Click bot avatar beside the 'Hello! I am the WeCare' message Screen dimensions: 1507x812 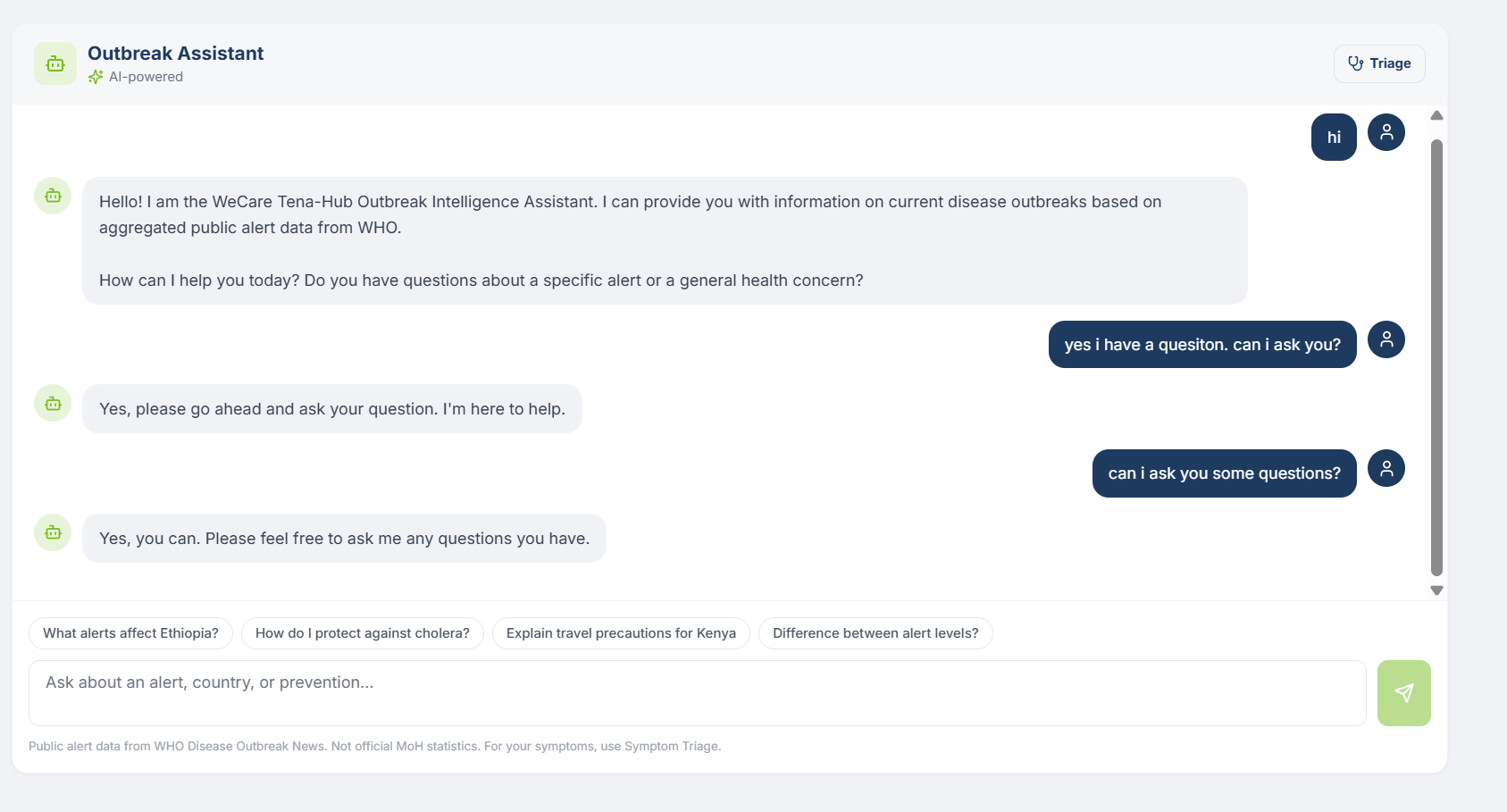53,196
